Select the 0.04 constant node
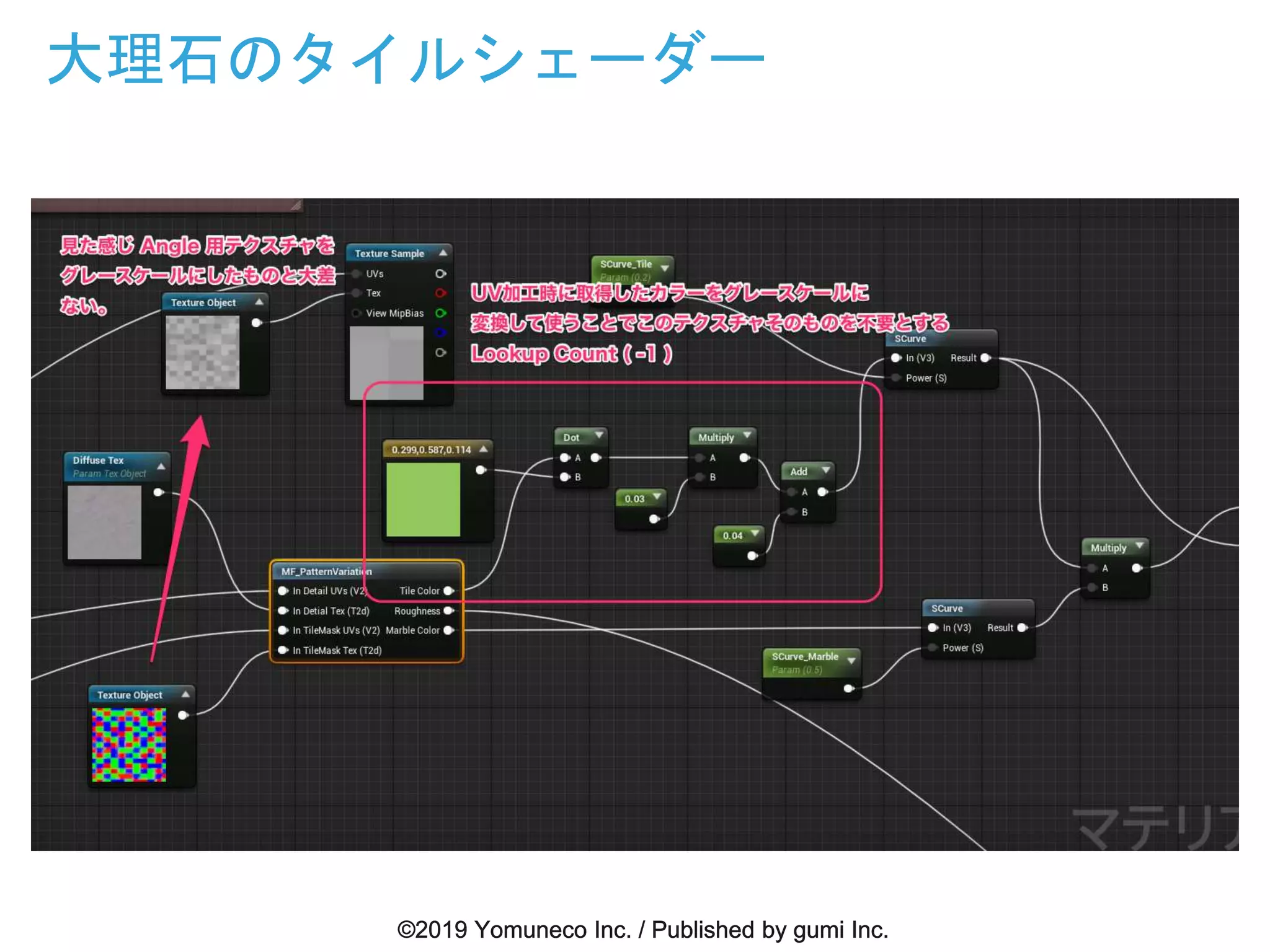Image resolution: width=1270 pixels, height=952 pixels. tap(732, 535)
